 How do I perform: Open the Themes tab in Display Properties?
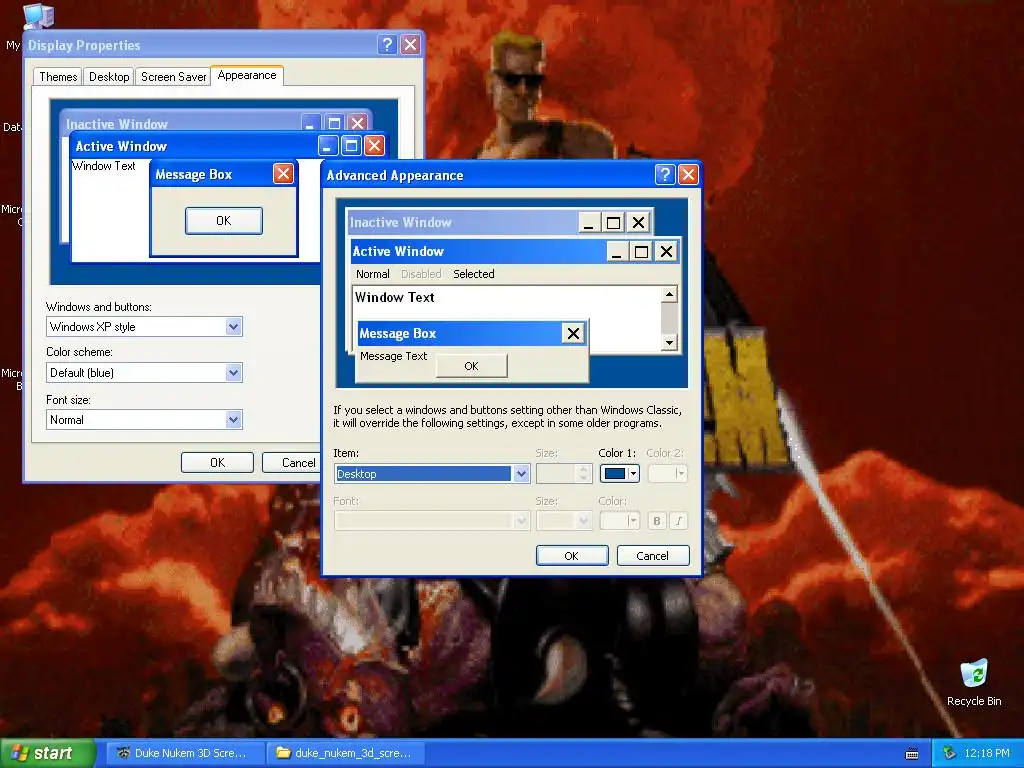(x=58, y=77)
